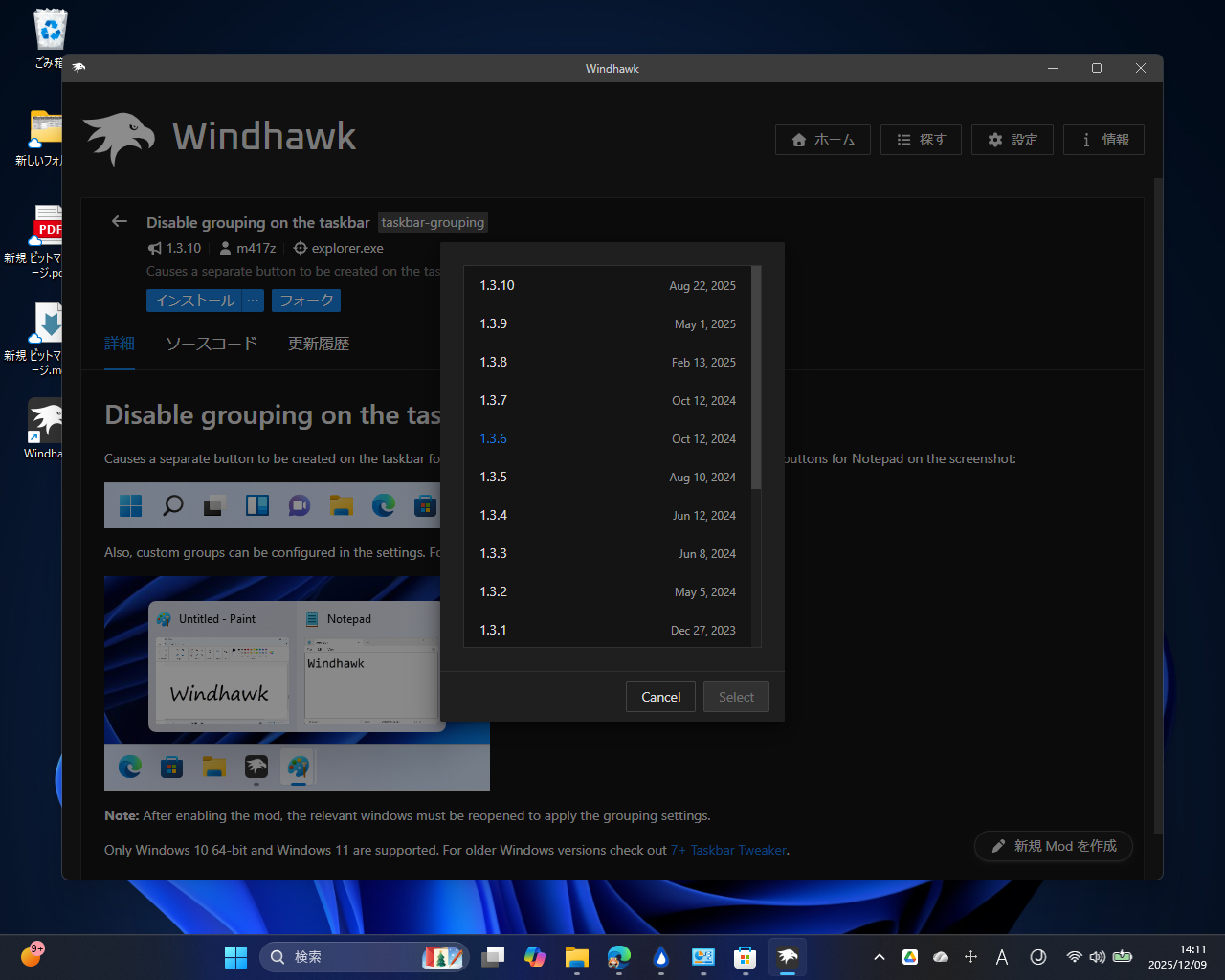Launch Copilot from the taskbar
This screenshot has width=1225, height=980.
(x=535, y=957)
